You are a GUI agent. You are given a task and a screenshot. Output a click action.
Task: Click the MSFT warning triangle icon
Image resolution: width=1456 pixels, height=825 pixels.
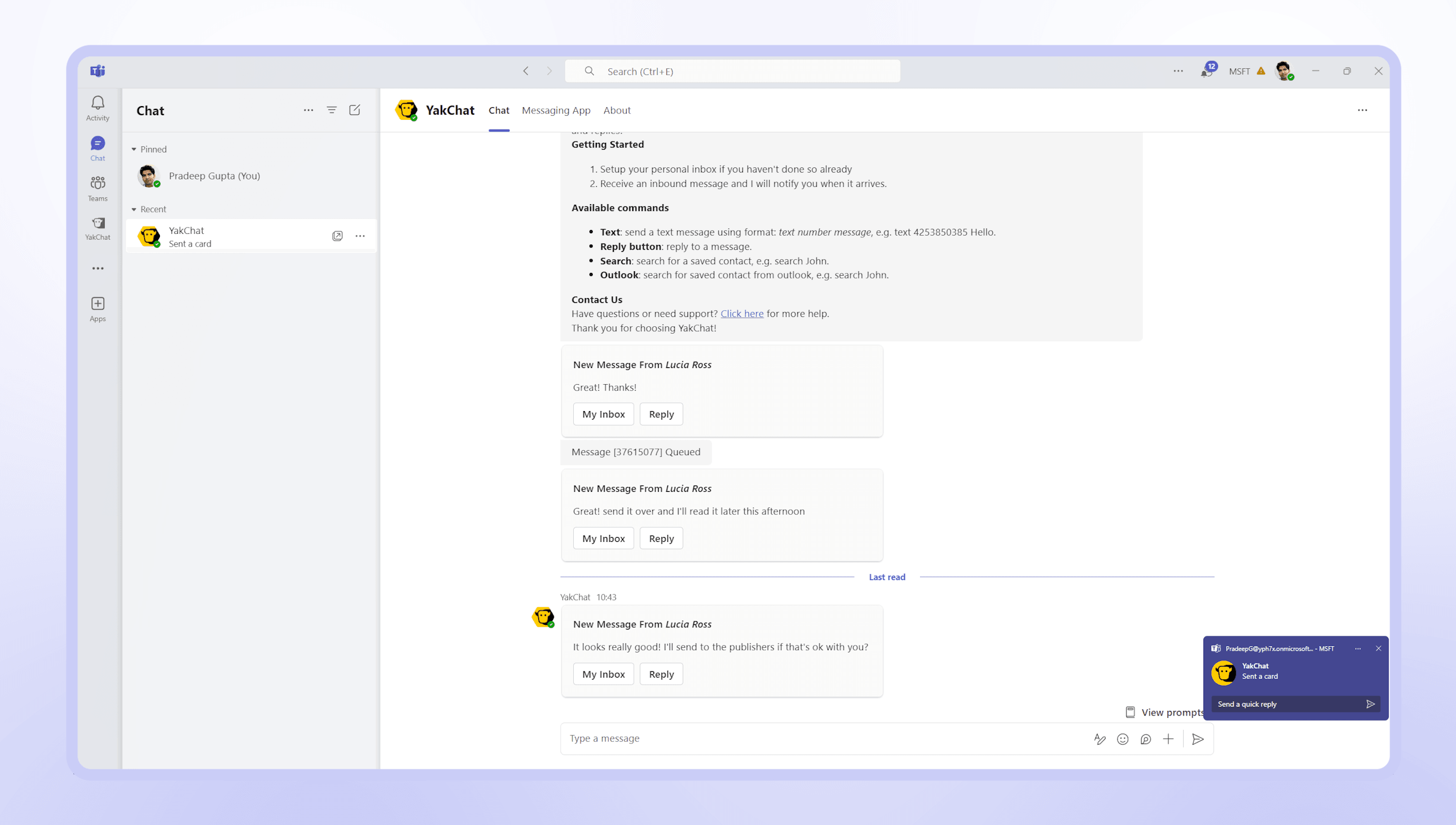pos(1261,71)
